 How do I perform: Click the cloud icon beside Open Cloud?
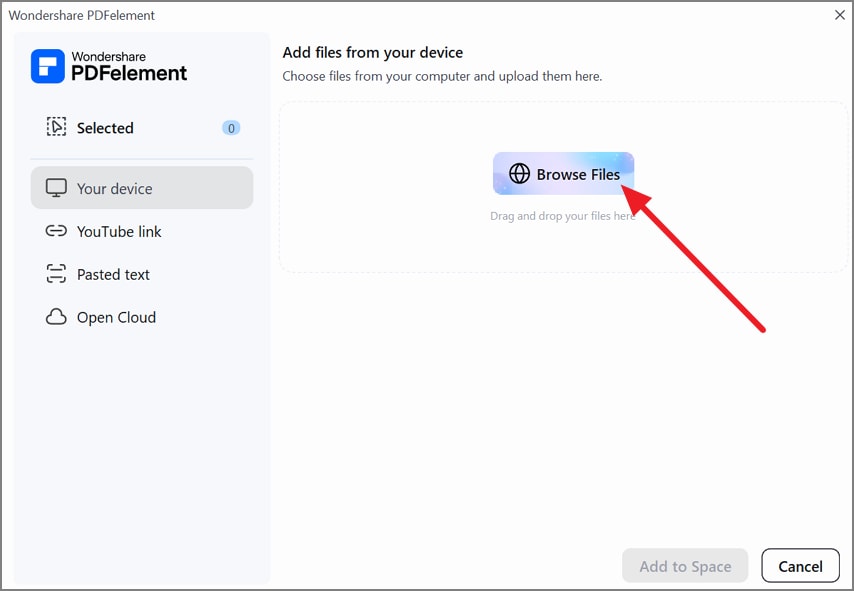pos(56,317)
